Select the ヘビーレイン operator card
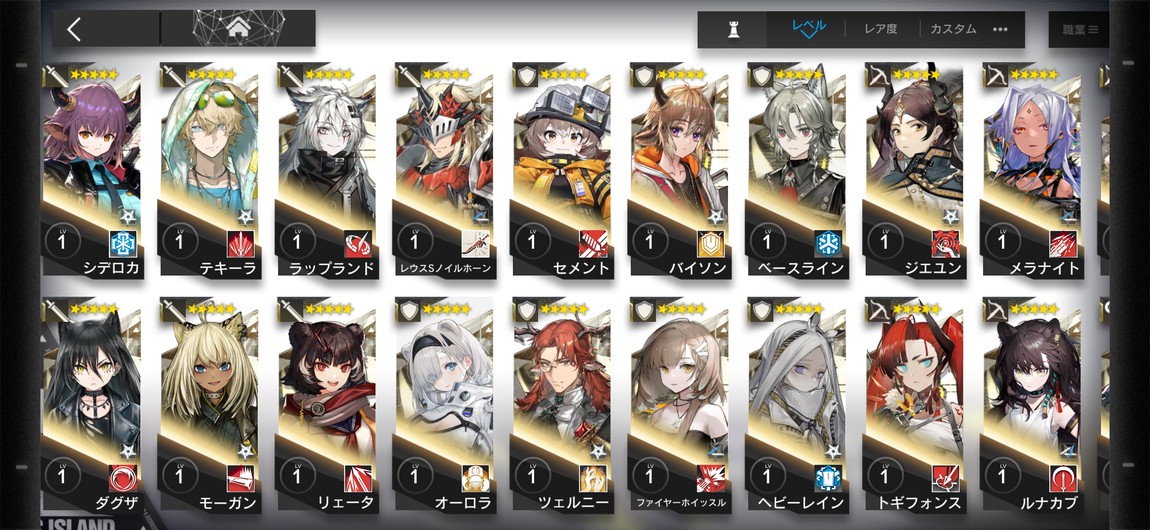The width and height of the screenshot is (1150, 530). pyautogui.click(x=795, y=405)
